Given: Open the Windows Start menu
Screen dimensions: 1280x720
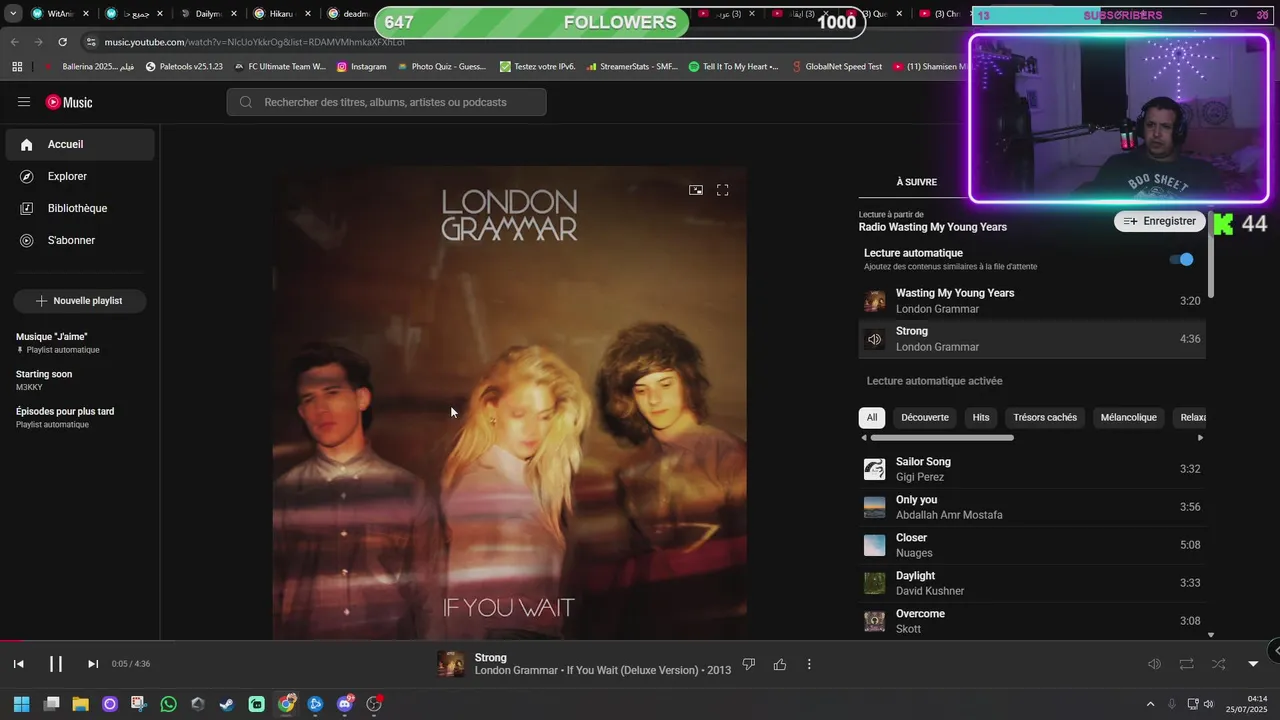Looking at the screenshot, I should point(21,704).
